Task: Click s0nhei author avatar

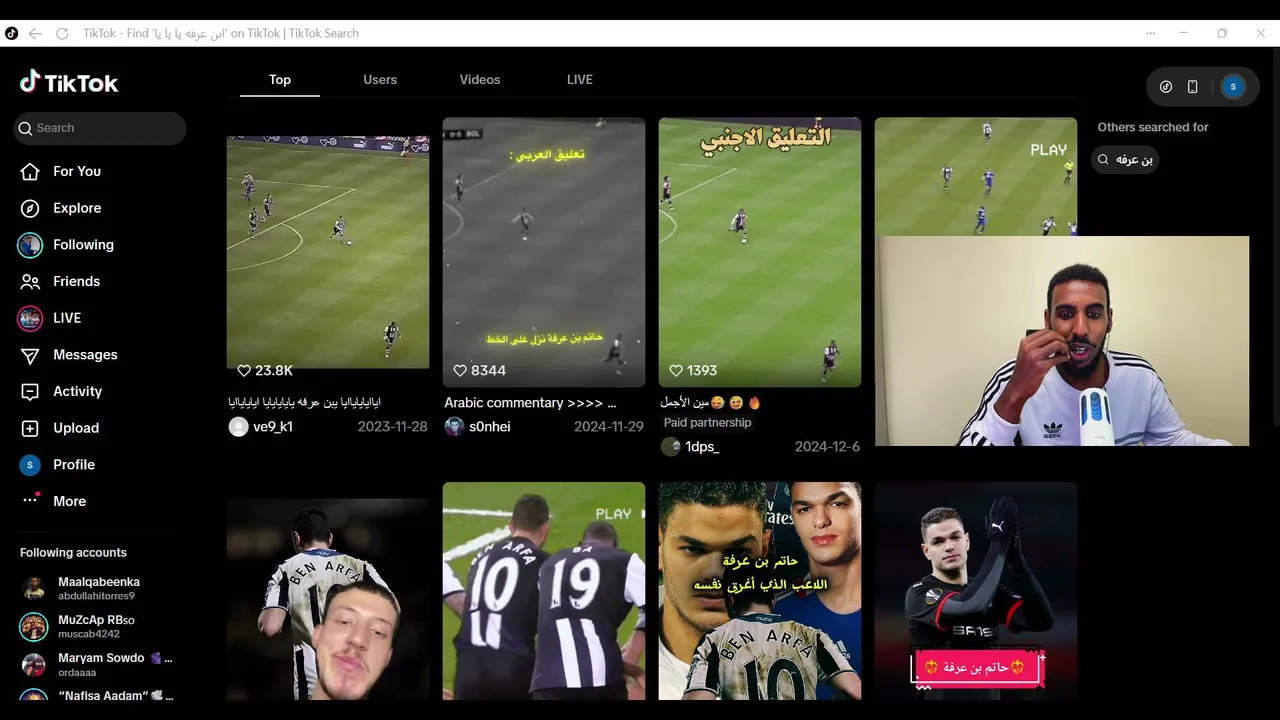Action: pos(454,427)
